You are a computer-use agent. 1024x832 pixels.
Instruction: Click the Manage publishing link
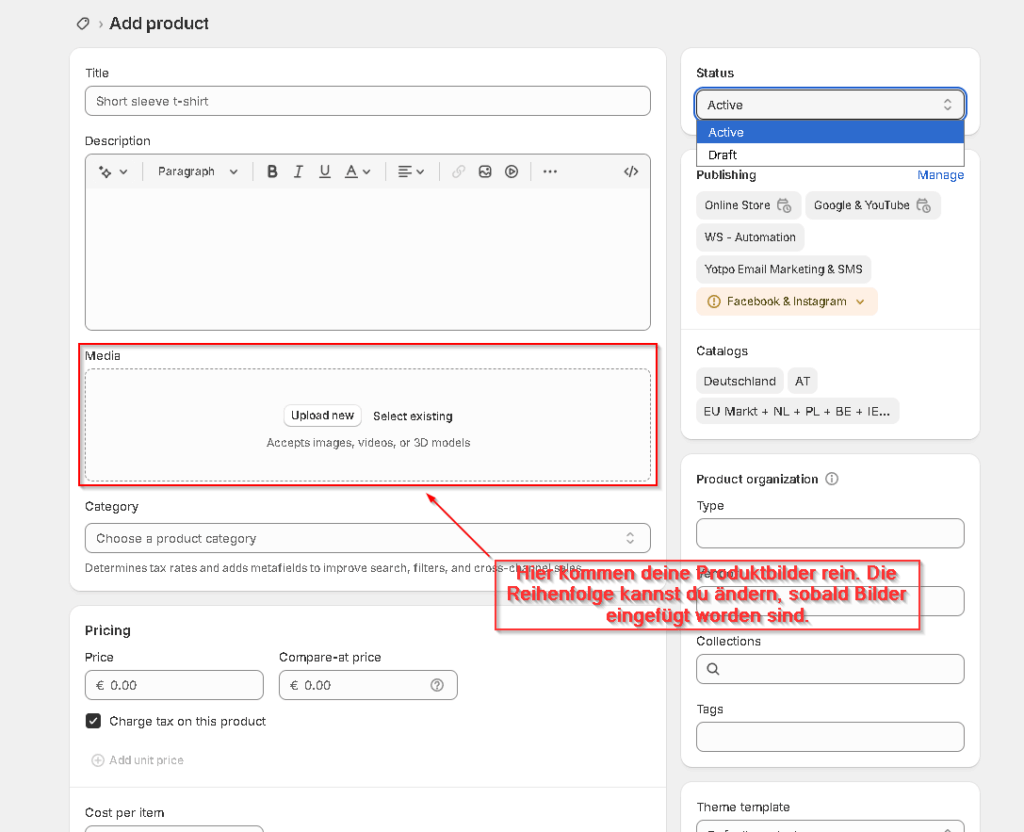tap(940, 174)
